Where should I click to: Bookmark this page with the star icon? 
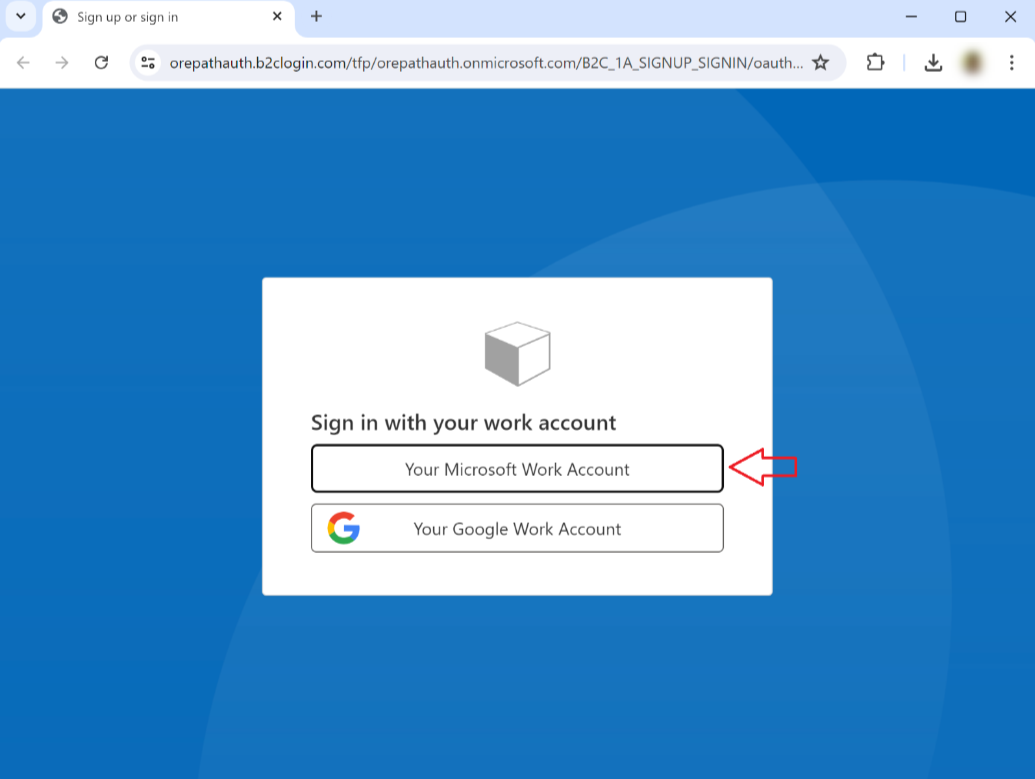tap(820, 63)
